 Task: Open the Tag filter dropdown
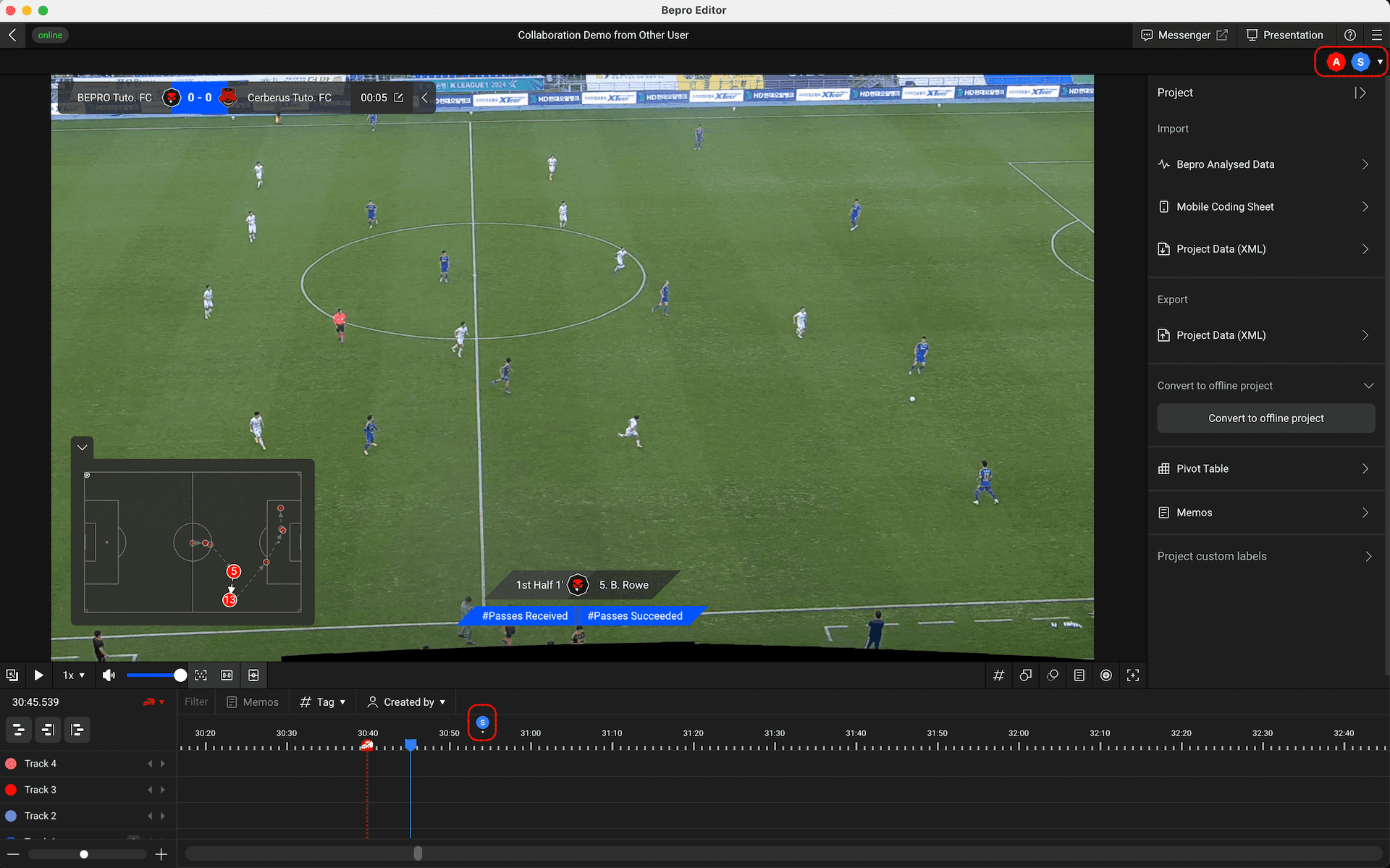click(323, 701)
